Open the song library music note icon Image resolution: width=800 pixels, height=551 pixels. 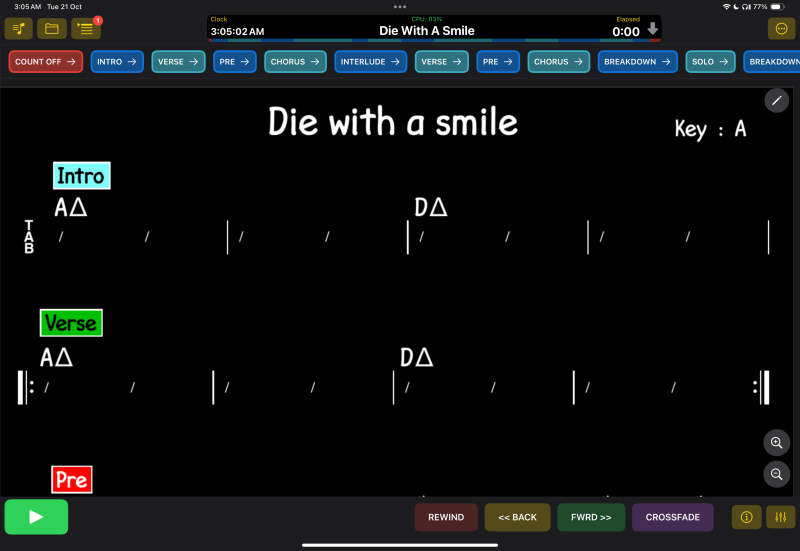pos(19,29)
